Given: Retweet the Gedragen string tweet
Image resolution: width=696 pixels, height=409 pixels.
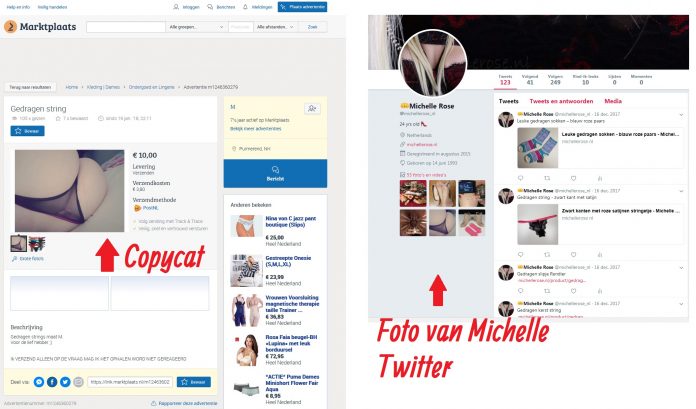Looking at the screenshot, I should (547, 254).
